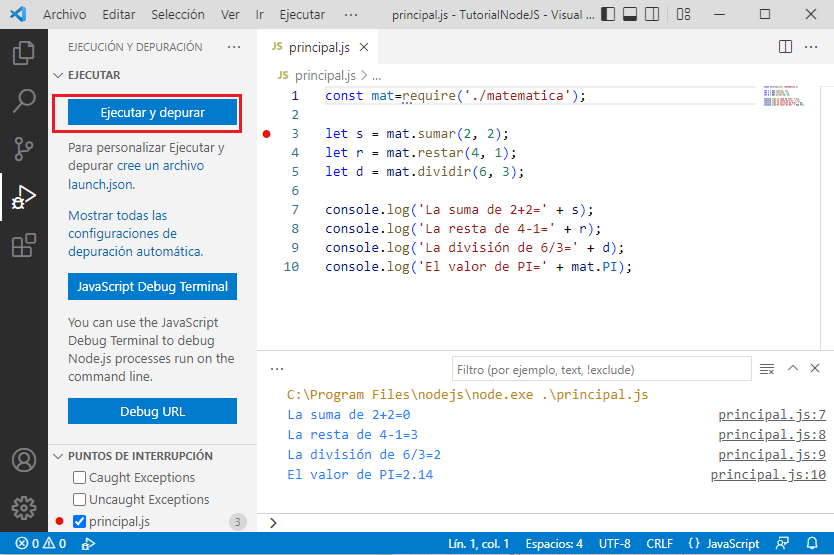Open the Ver menu
Image resolution: width=834 pixels, height=555 pixels.
click(230, 14)
